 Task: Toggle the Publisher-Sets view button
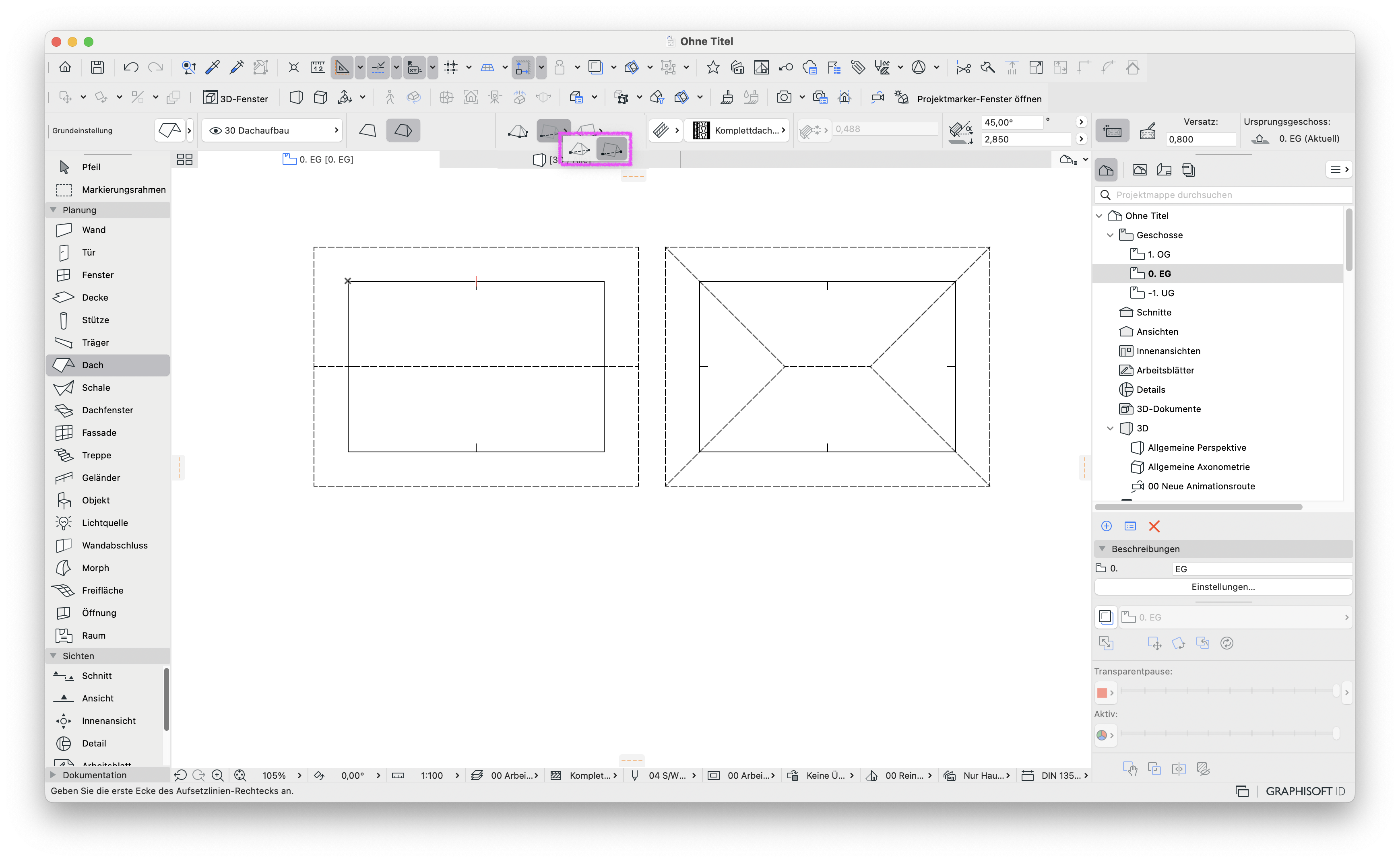coord(1188,170)
